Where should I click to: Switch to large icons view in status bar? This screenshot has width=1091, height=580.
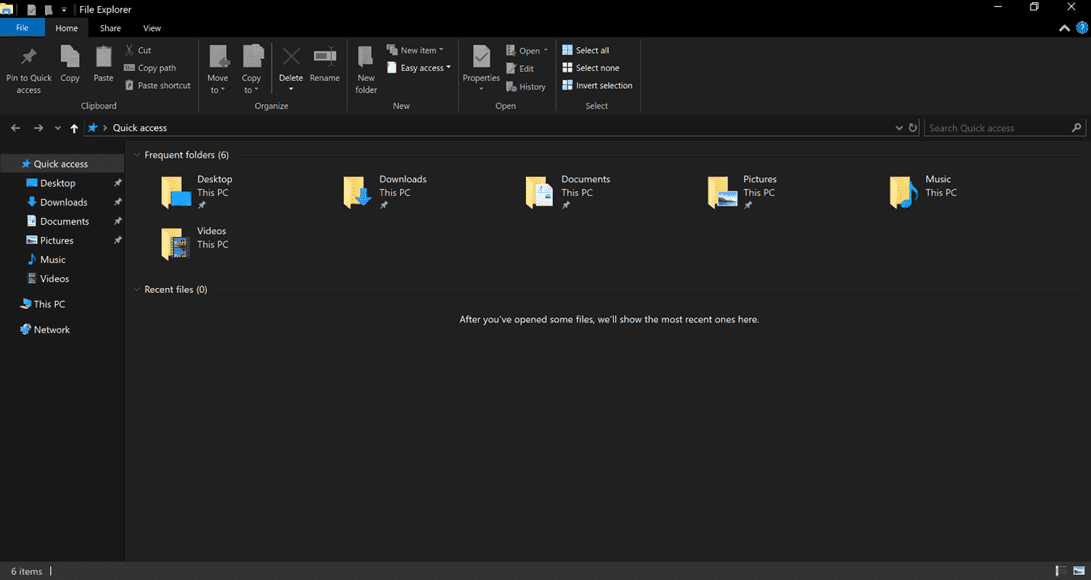[1078, 571]
